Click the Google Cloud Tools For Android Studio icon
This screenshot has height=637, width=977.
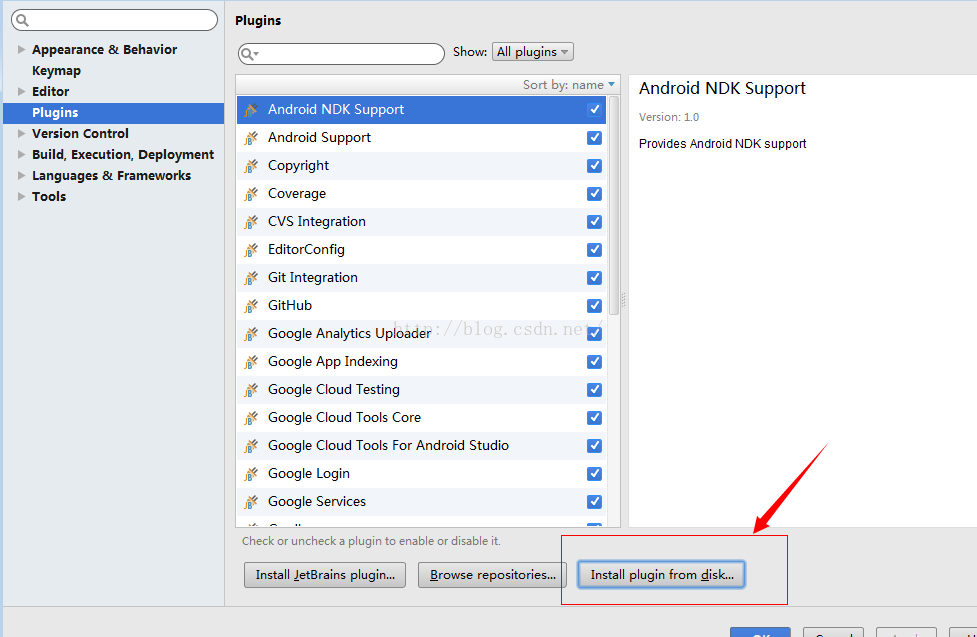tap(251, 446)
